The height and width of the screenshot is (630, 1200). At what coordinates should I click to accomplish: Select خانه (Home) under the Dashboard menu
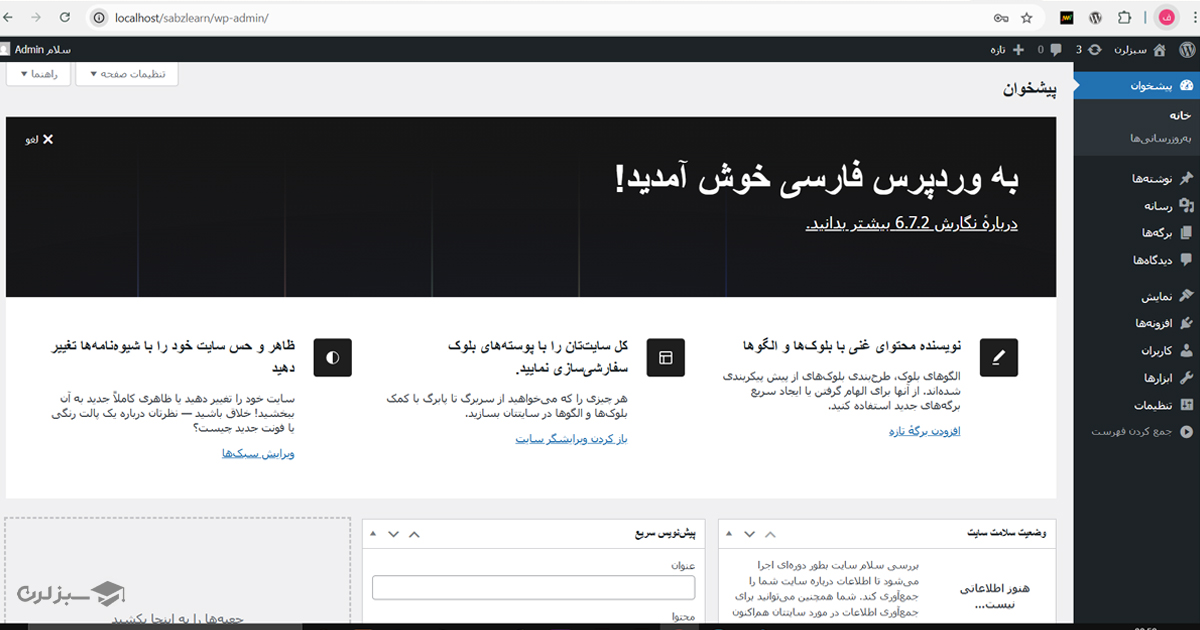[1178, 115]
